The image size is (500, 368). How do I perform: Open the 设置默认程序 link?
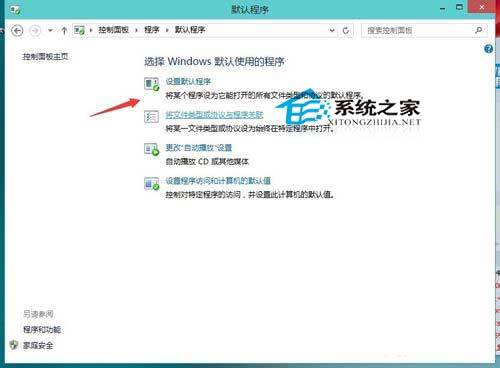tap(188, 81)
